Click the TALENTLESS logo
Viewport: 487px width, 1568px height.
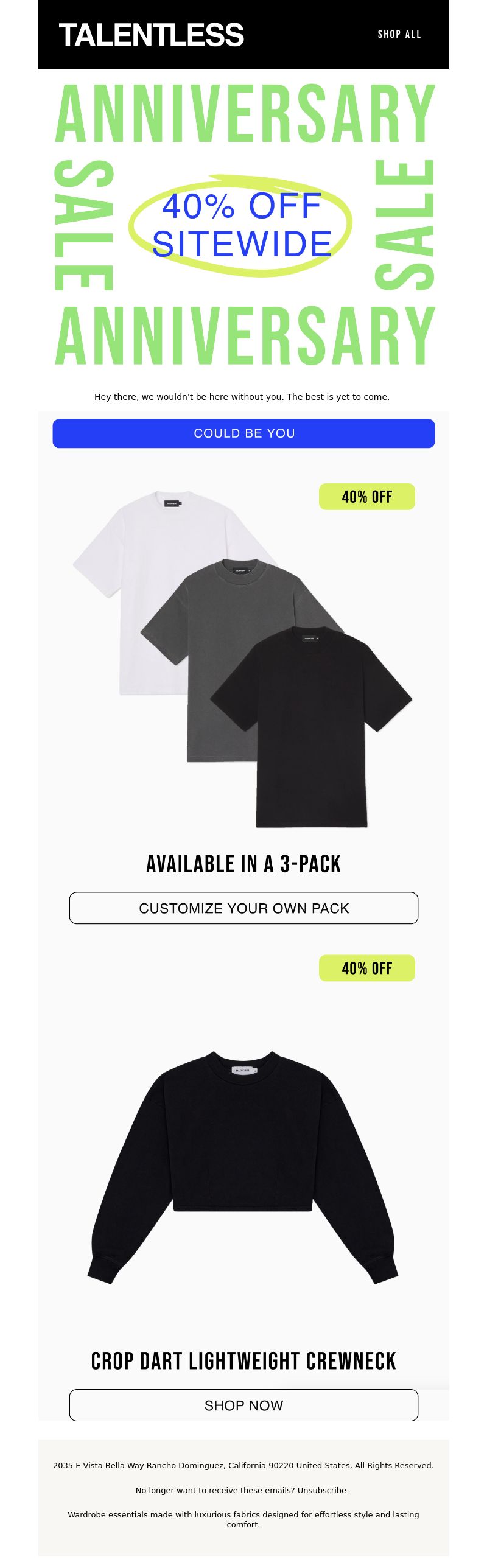point(151,35)
